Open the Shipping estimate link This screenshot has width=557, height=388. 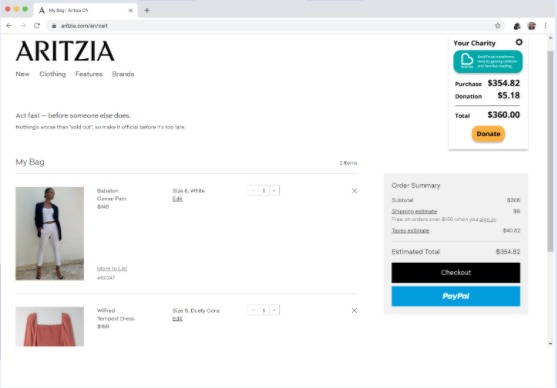pos(414,211)
